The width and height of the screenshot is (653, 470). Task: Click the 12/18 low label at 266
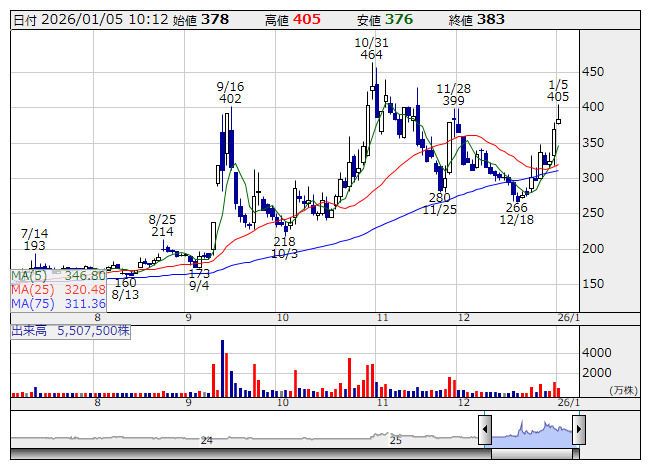point(516,214)
